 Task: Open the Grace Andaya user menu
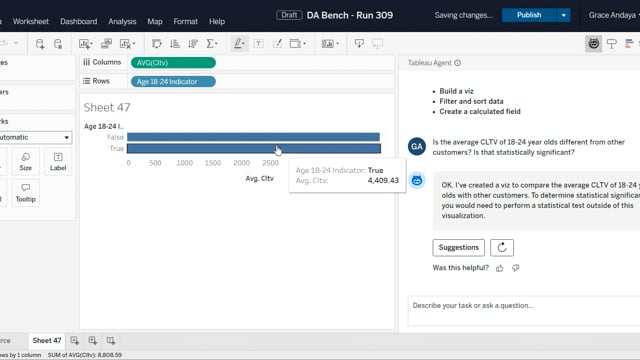coord(613,15)
